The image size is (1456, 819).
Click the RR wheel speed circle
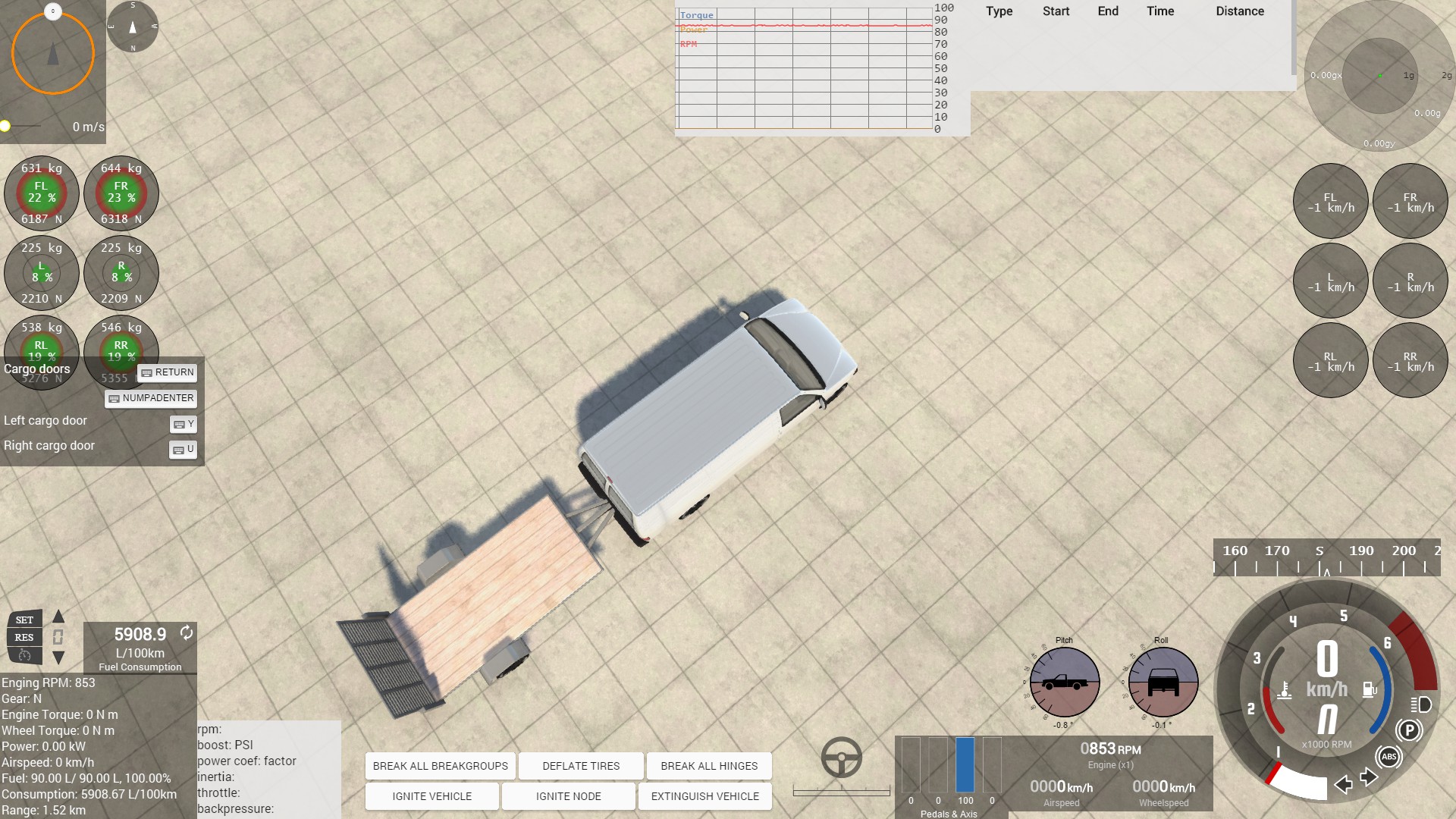[x=1410, y=360]
